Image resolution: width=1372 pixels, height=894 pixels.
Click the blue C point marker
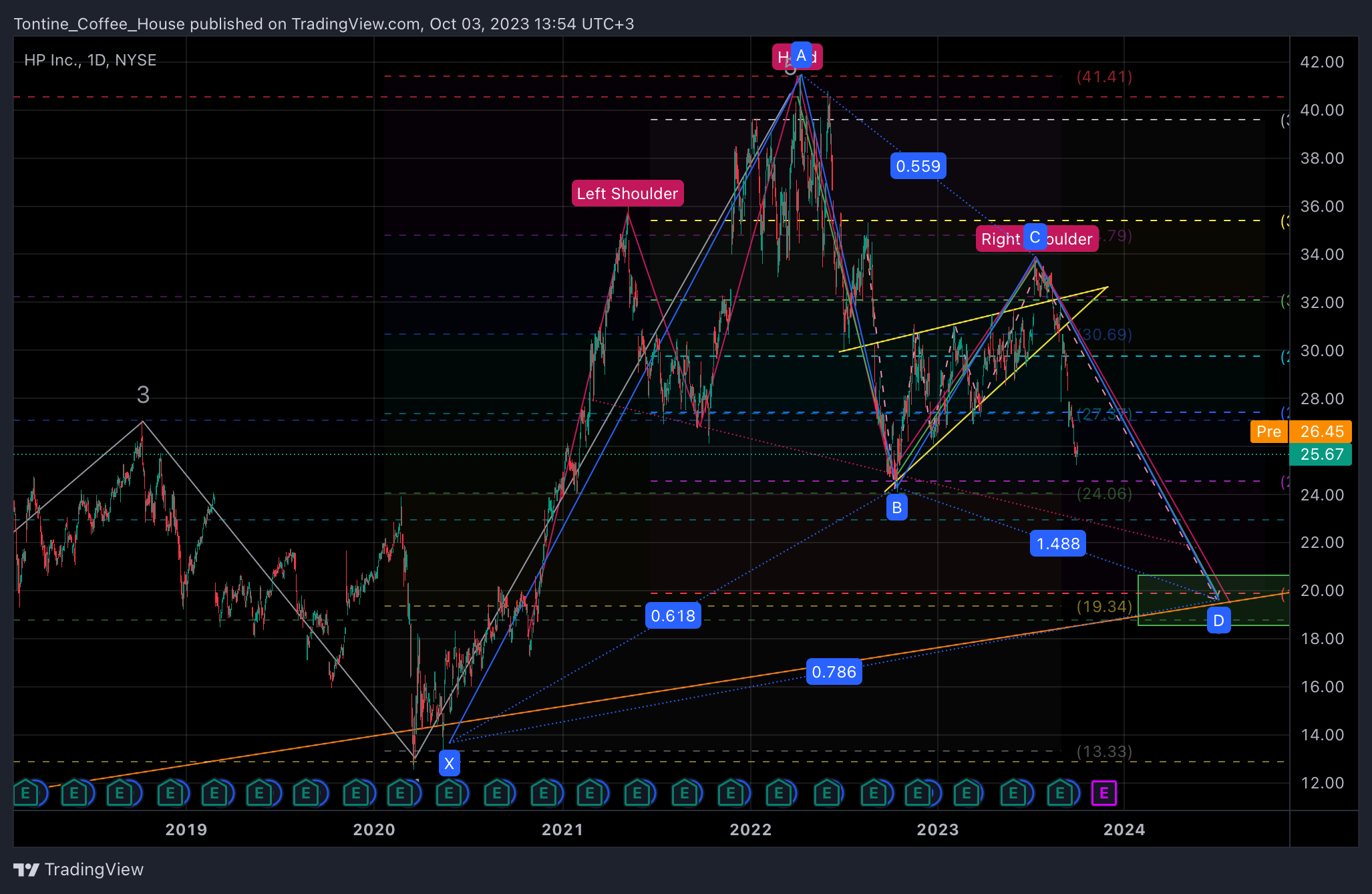(1035, 237)
